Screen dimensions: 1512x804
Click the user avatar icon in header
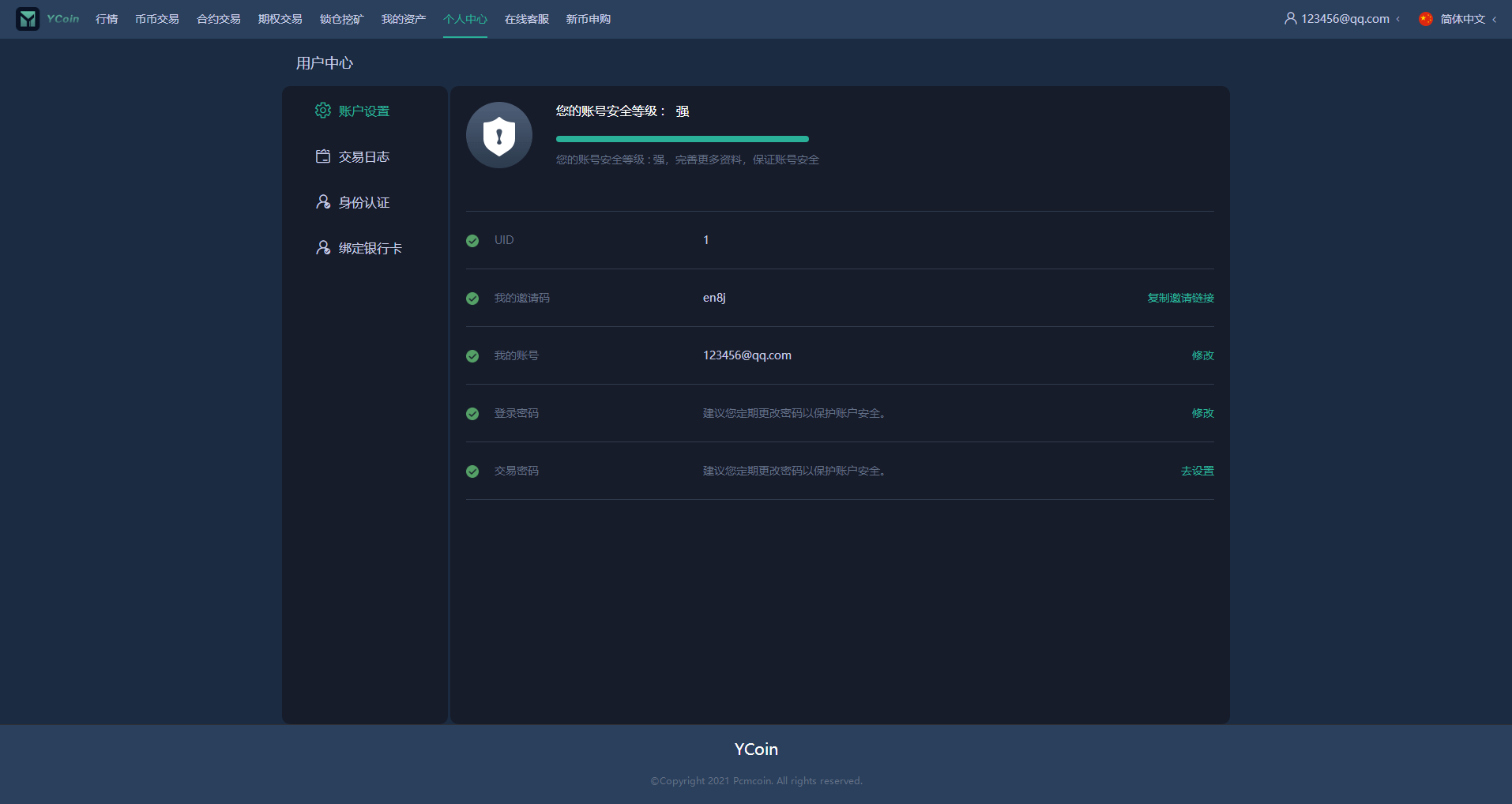[x=1290, y=18]
